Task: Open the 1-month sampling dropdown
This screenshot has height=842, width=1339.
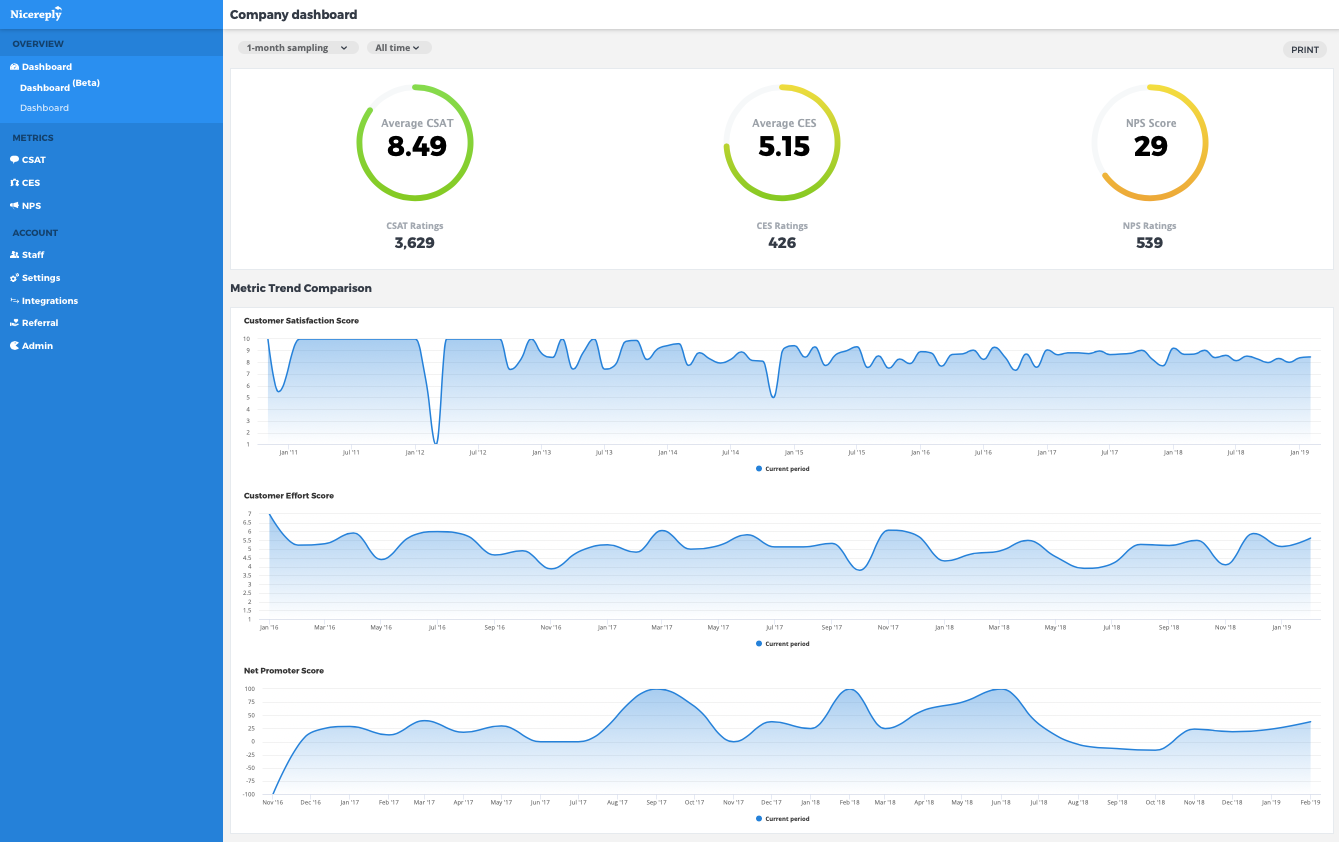Action: 298,48
